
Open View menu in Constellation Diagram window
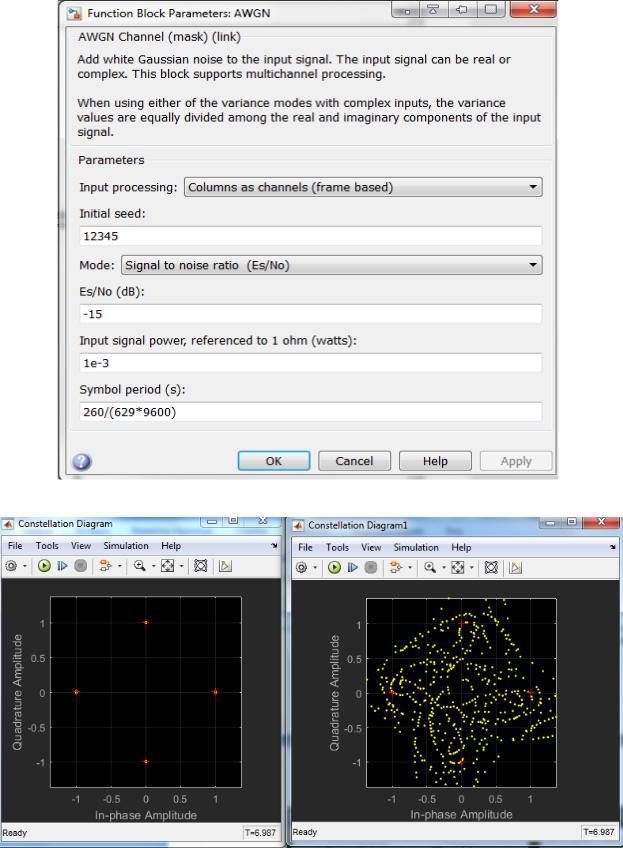point(81,546)
